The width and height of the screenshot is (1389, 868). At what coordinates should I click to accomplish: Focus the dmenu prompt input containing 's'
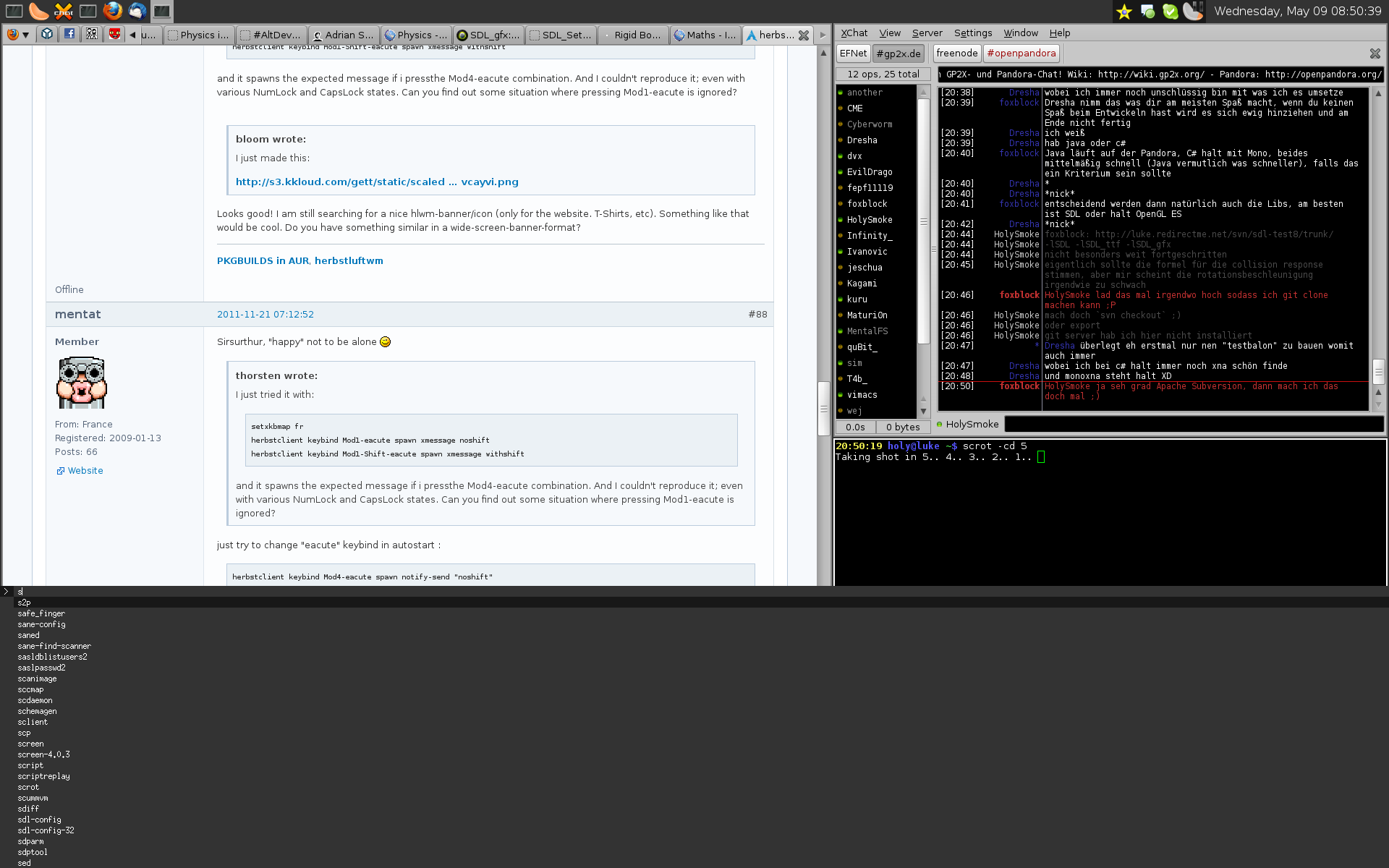(702, 592)
